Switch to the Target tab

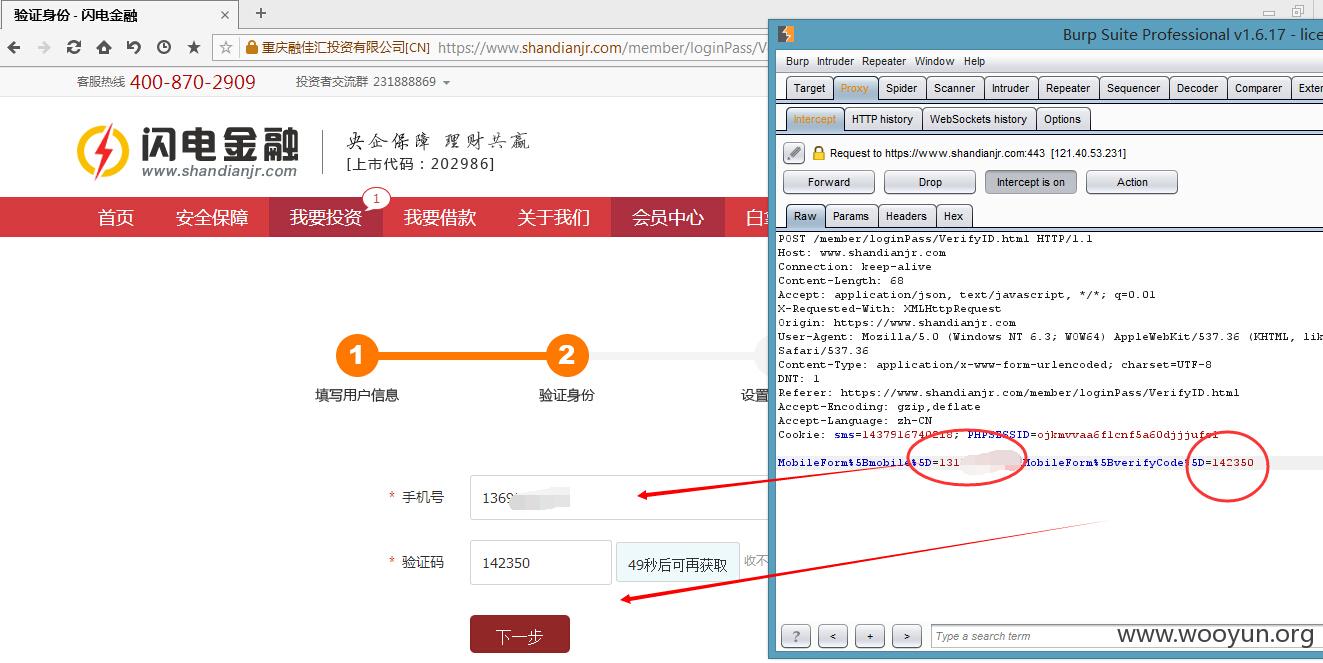coord(809,88)
